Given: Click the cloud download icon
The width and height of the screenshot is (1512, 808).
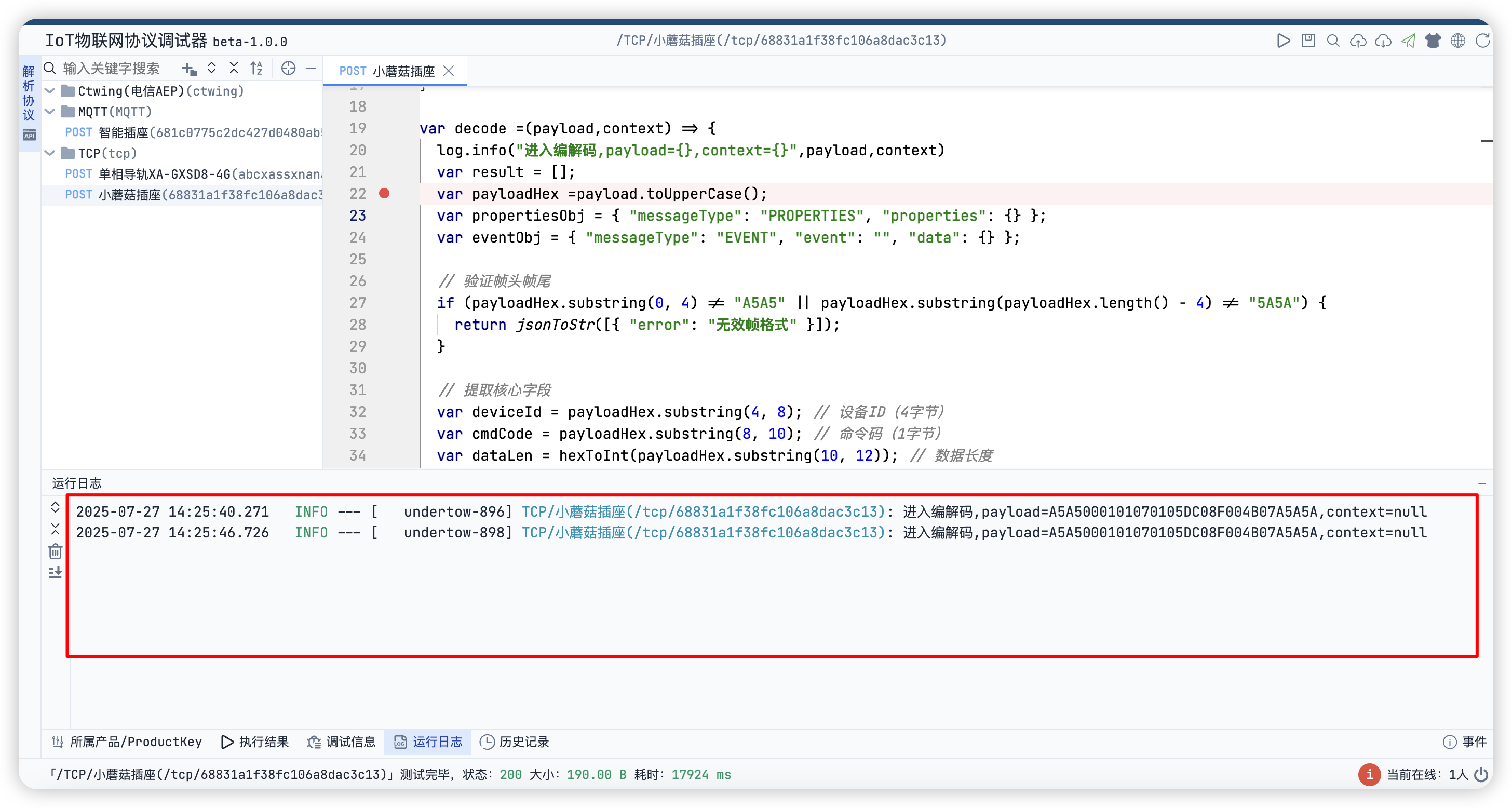Looking at the screenshot, I should click(x=1383, y=41).
